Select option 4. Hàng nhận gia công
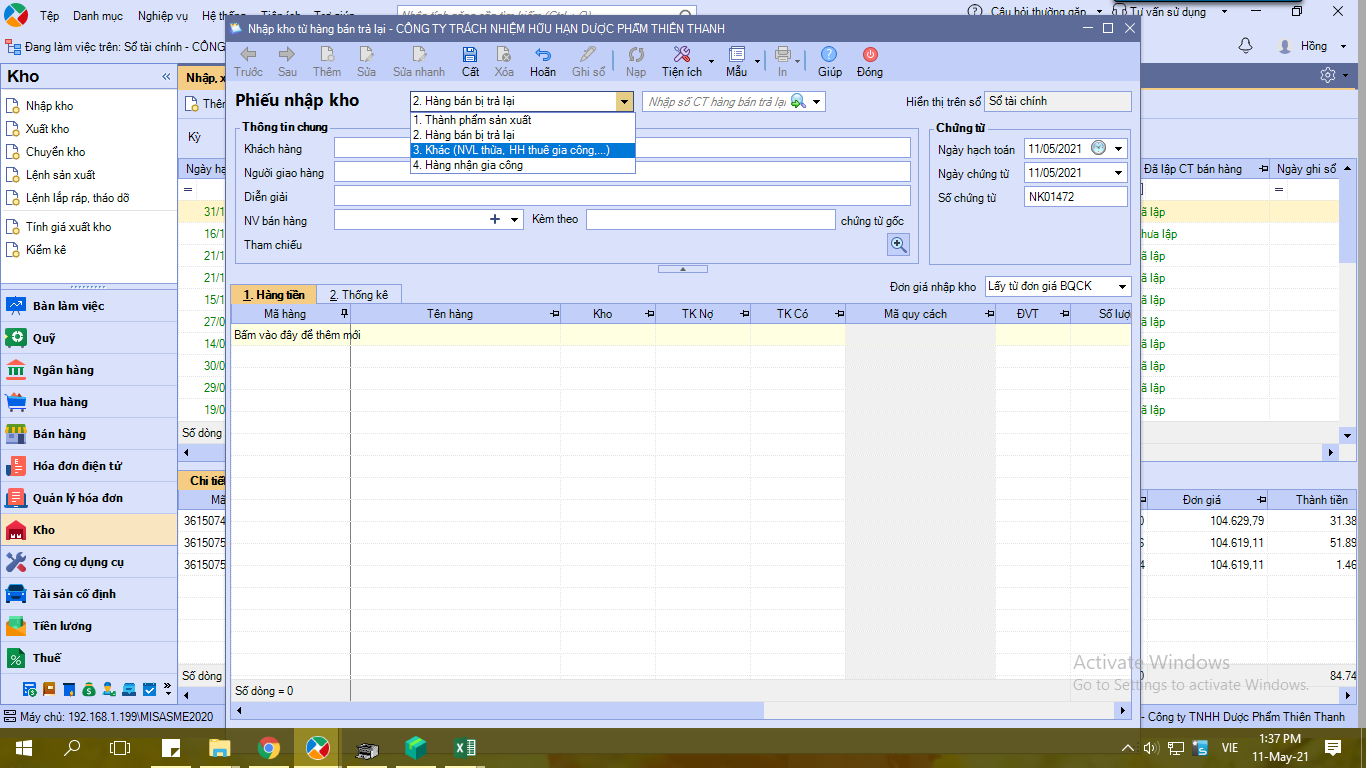The height and width of the screenshot is (768, 1366). click(x=523, y=165)
